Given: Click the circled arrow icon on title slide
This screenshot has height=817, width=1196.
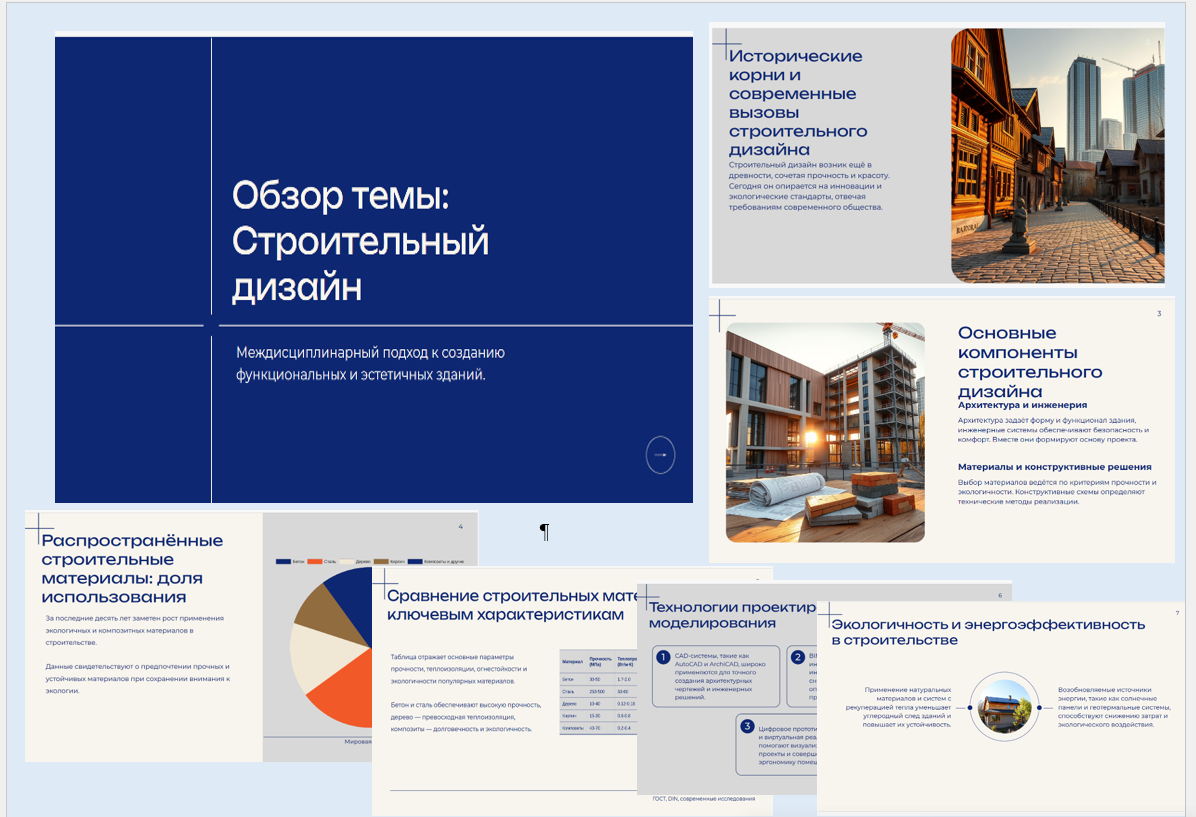Looking at the screenshot, I should coord(660,455).
